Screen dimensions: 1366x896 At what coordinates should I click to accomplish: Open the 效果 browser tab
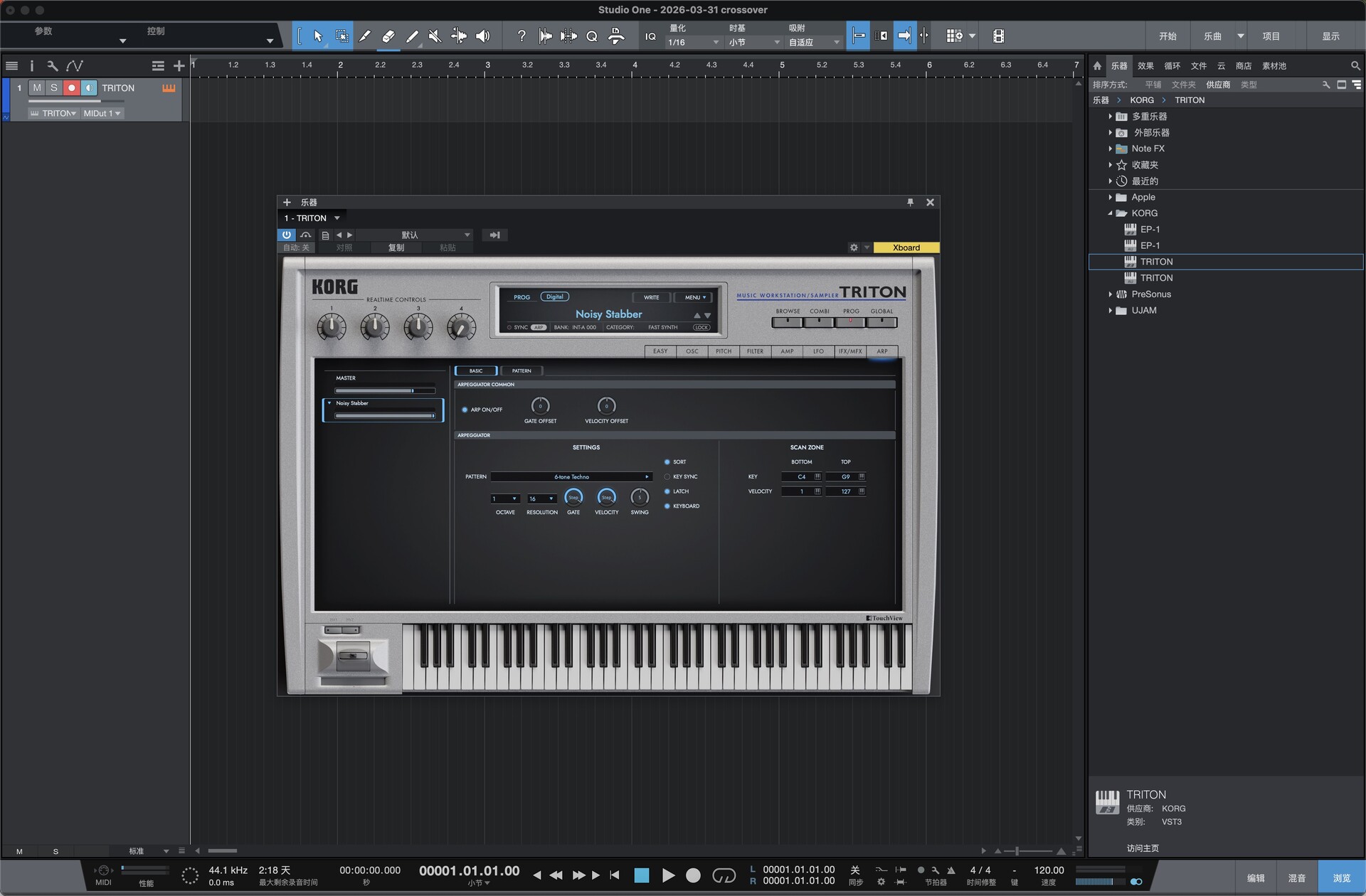pos(1145,66)
